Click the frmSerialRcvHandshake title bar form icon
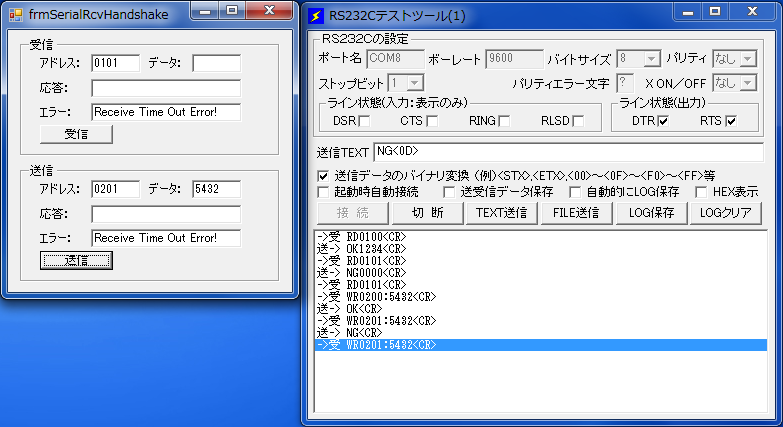This screenshot has height=427, width=783. click(x=15, y=15)
